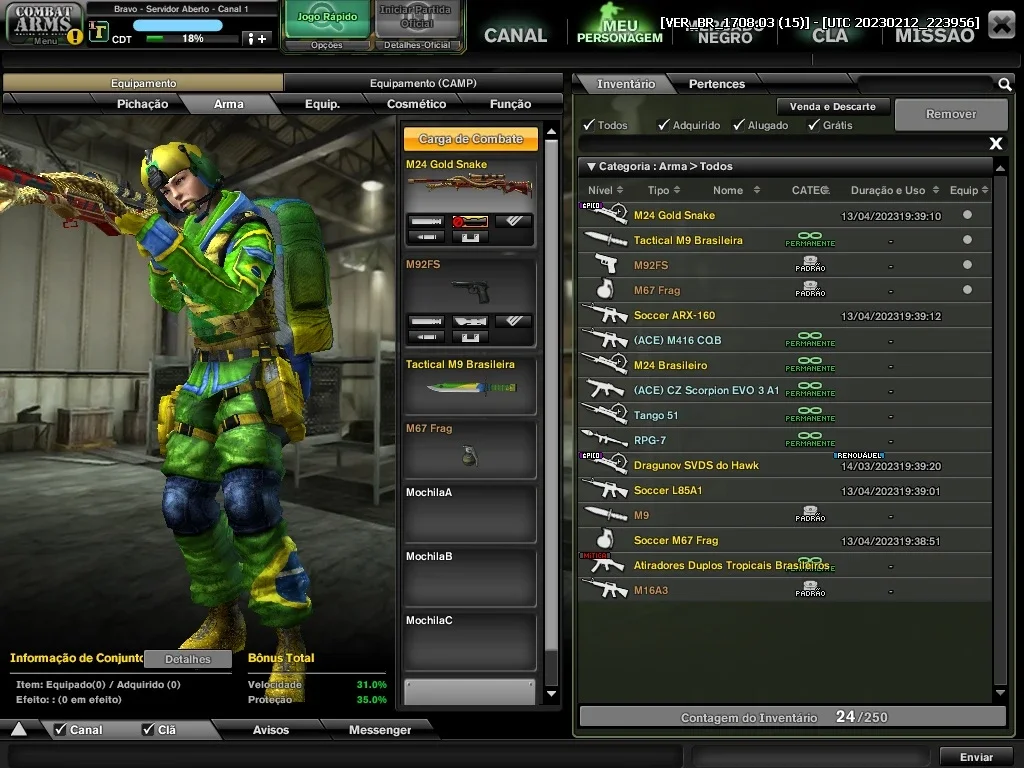Click the RPG-7 launcher icon
This screenshot has height=768, width=1024.
tap(603, 440)
